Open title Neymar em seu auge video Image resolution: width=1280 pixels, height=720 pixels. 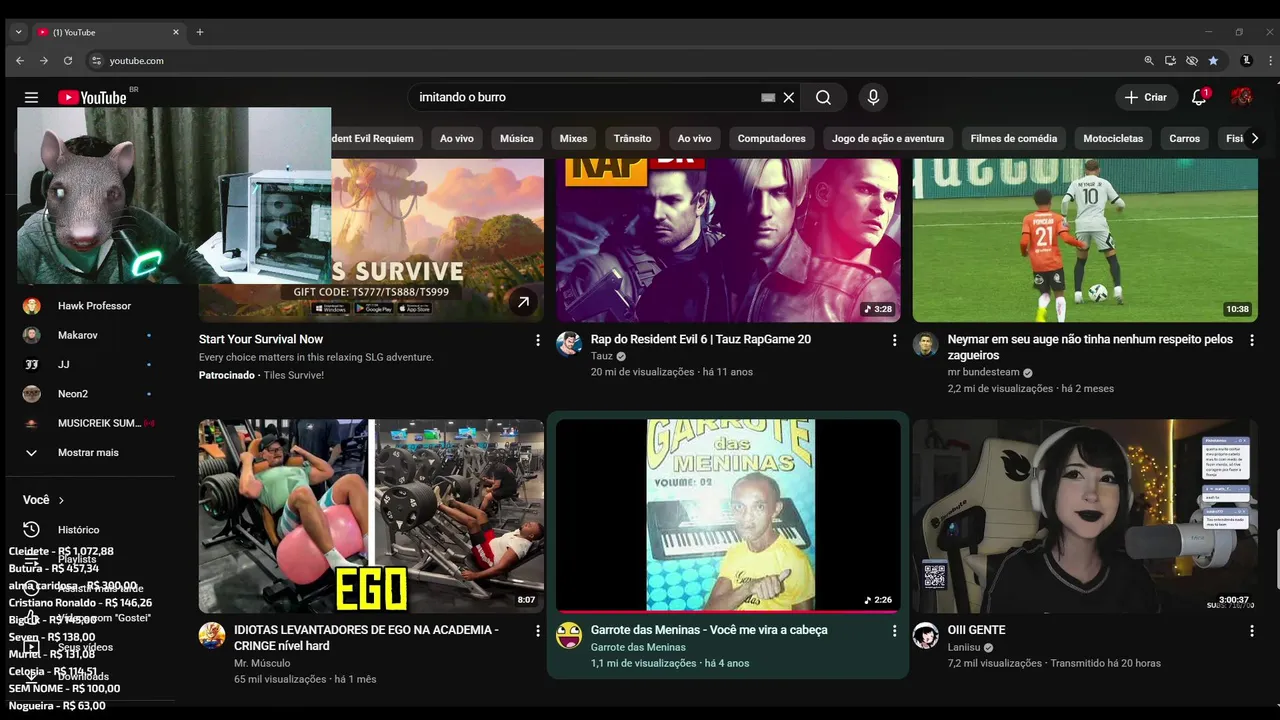pos(1090,347)
